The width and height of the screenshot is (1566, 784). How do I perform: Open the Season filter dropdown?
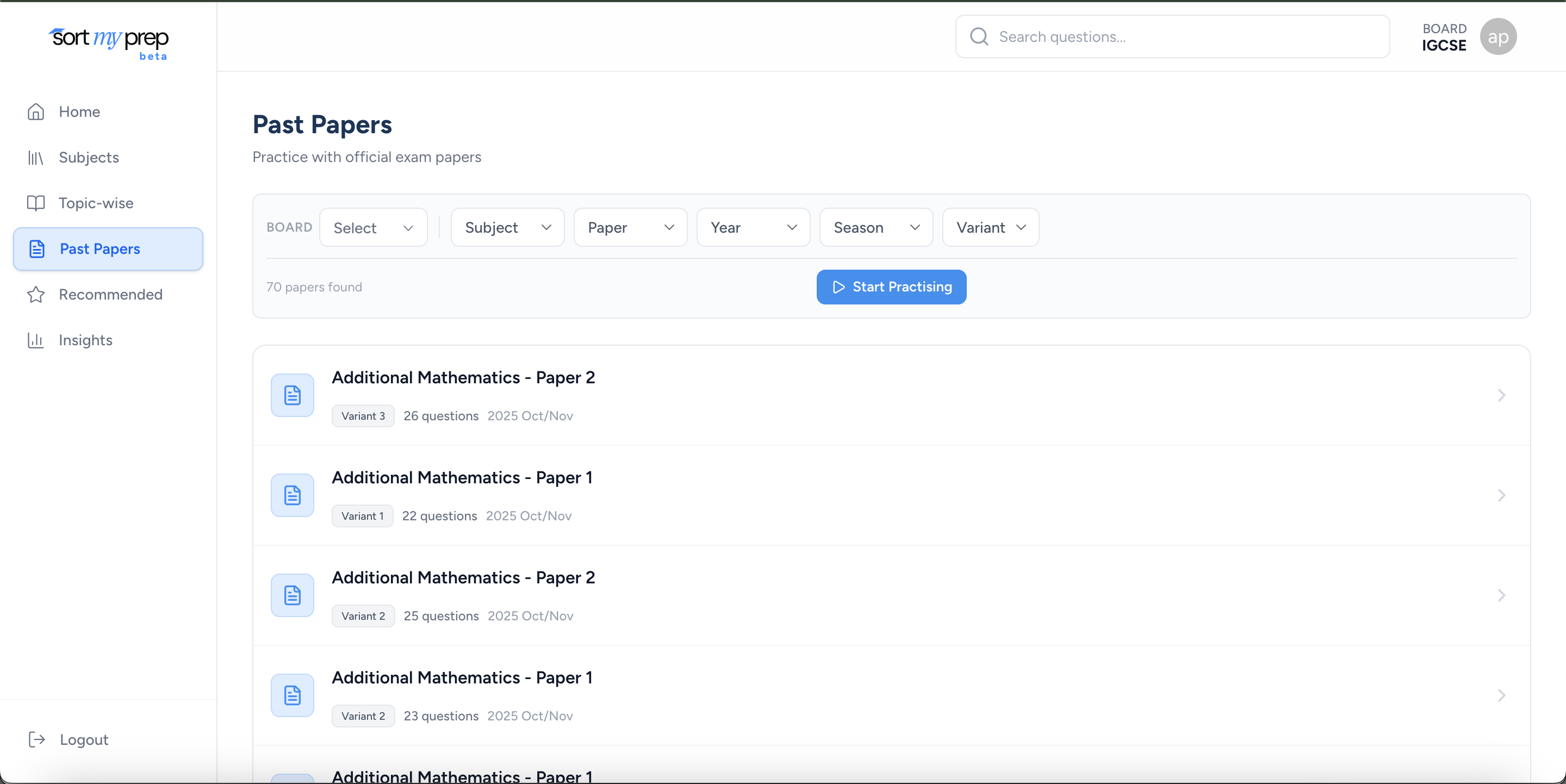point(875,227)
